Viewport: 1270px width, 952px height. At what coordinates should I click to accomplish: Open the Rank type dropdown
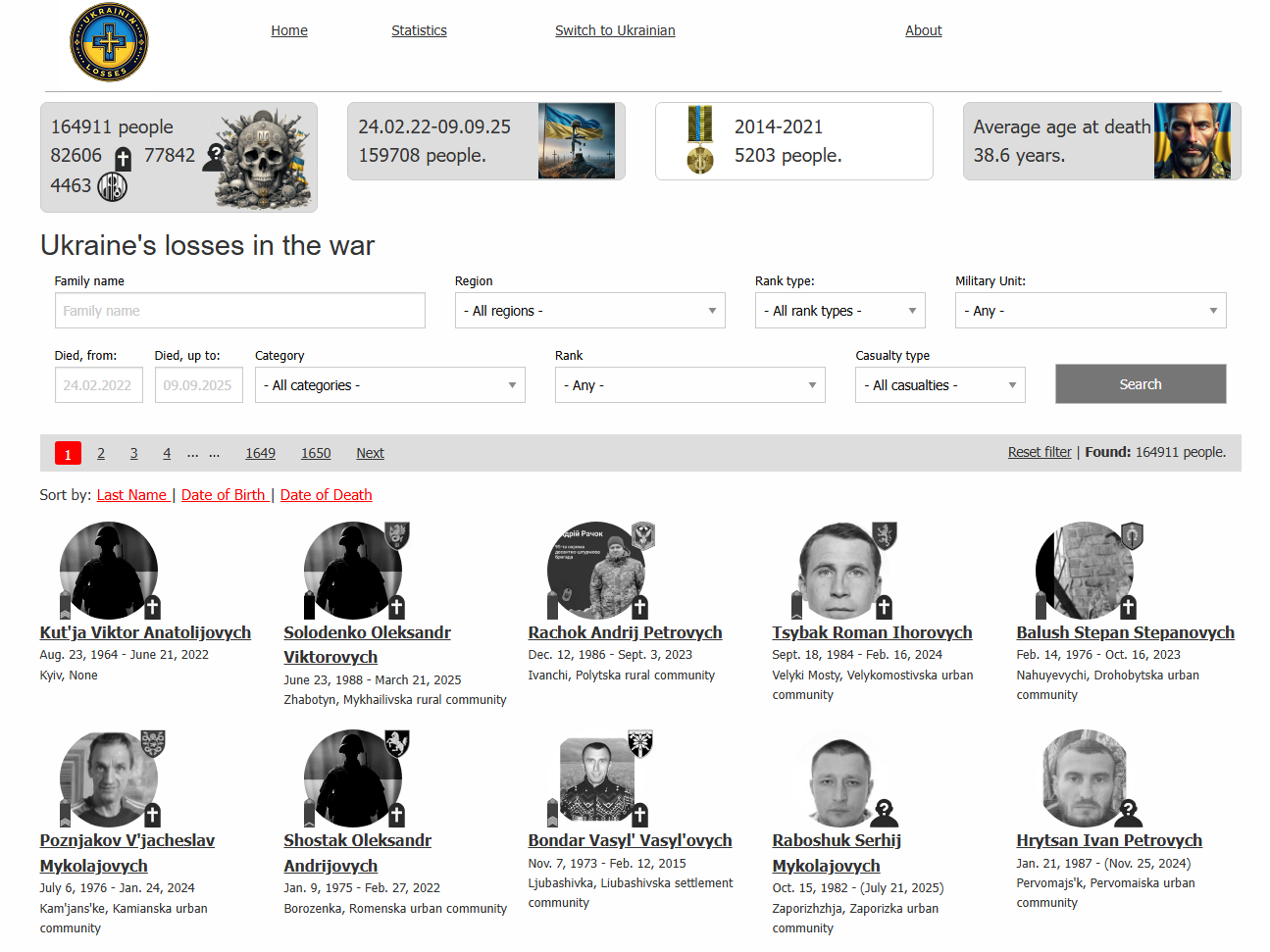click(840, 311)
